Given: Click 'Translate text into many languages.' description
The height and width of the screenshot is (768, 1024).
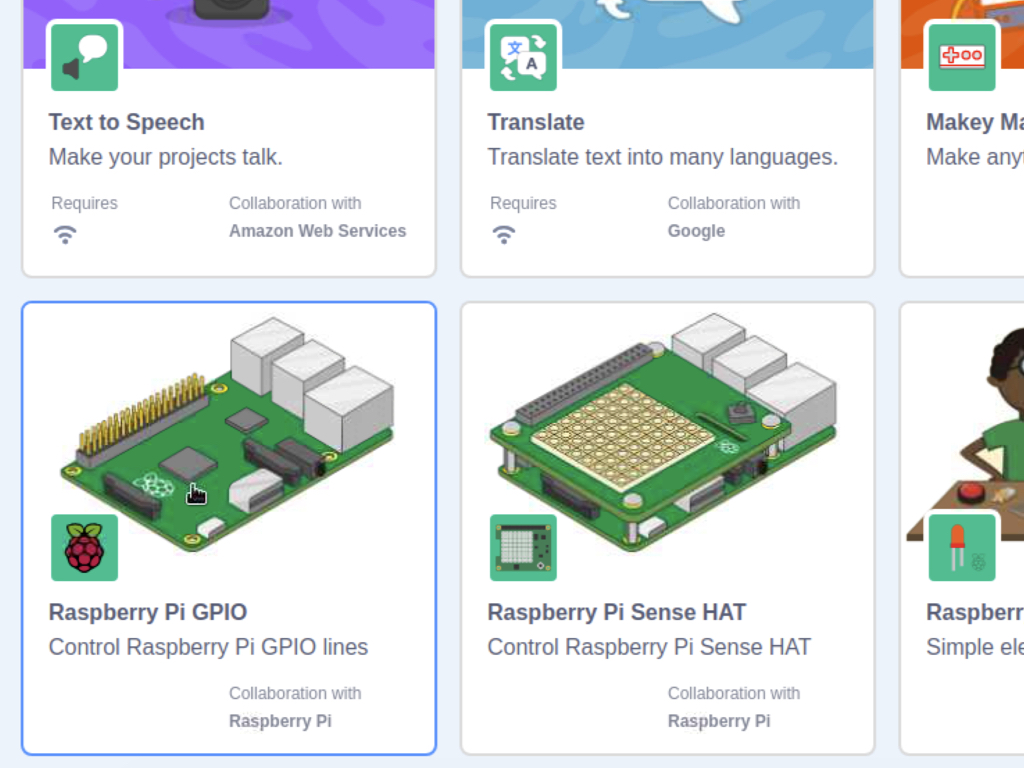Looking at the screenshot, I should pyautogui.click(x=663, y=157).
